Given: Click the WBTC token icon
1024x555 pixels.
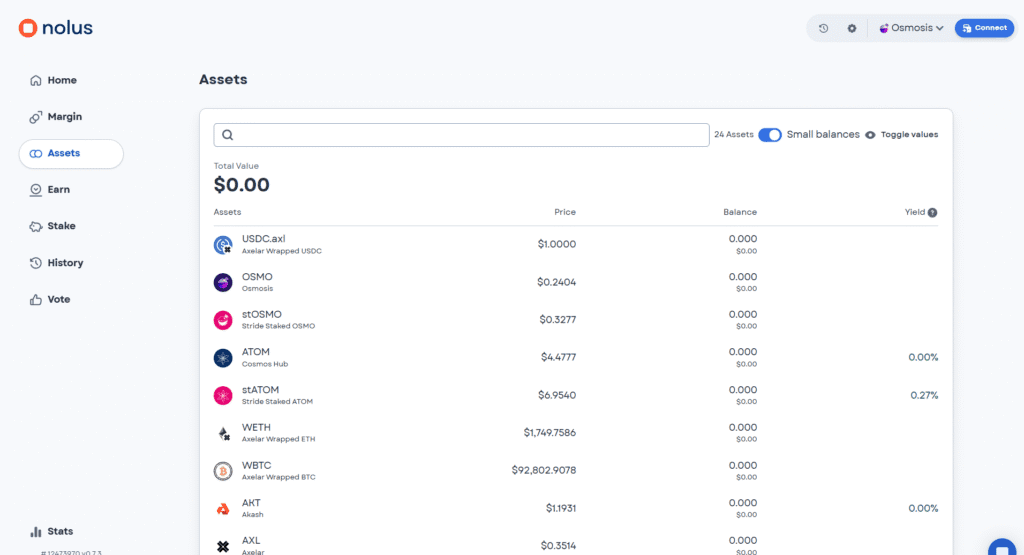Looking at the screenshot, I should tap(223, 471).
